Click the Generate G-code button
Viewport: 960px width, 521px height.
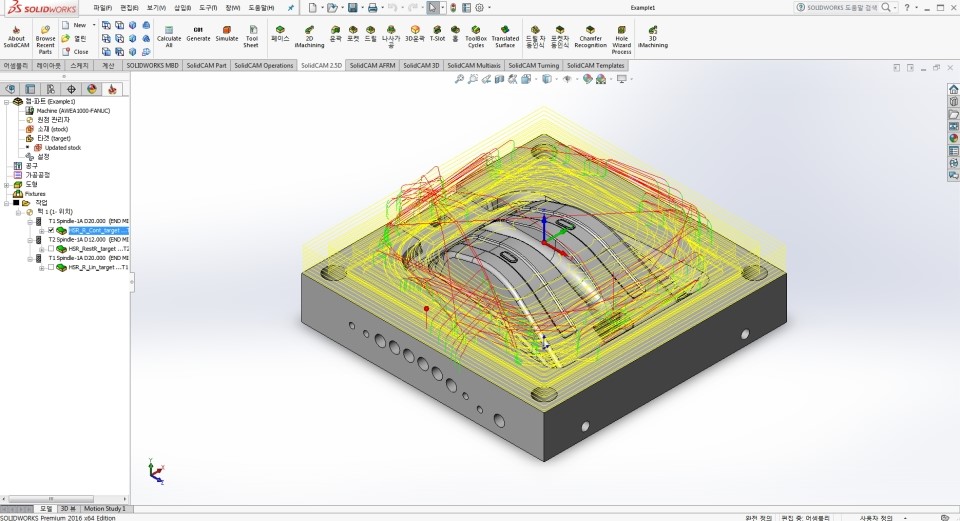(198, 34)
